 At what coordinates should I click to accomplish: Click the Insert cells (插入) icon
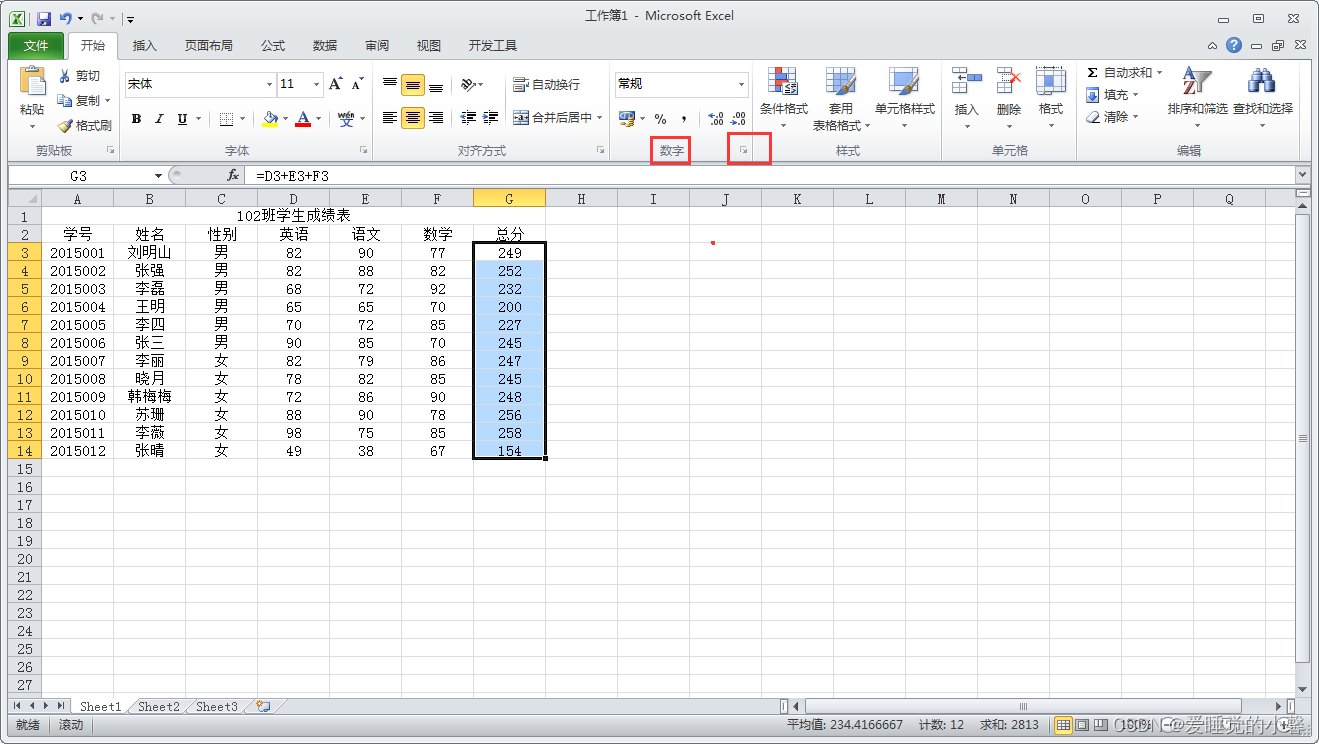966,81
